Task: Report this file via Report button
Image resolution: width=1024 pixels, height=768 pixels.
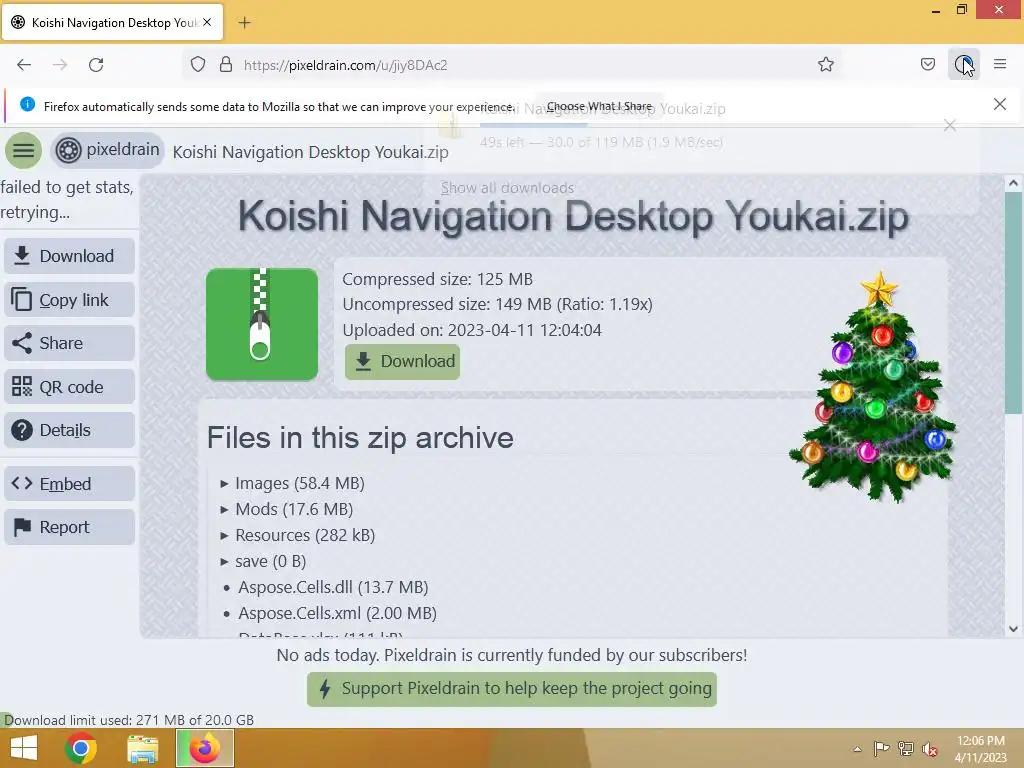Action: point(69,527)
